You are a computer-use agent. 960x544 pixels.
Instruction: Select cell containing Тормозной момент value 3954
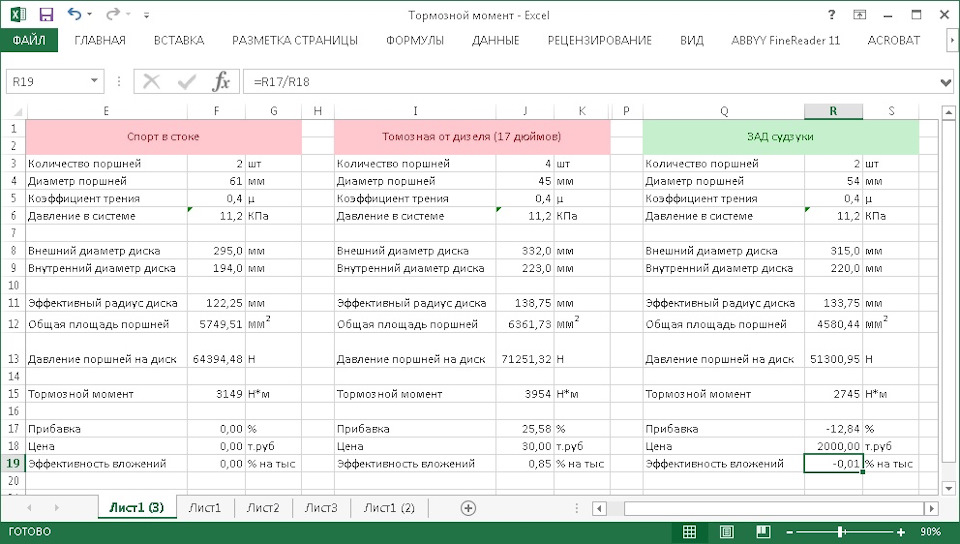click(x=523, y=394)
